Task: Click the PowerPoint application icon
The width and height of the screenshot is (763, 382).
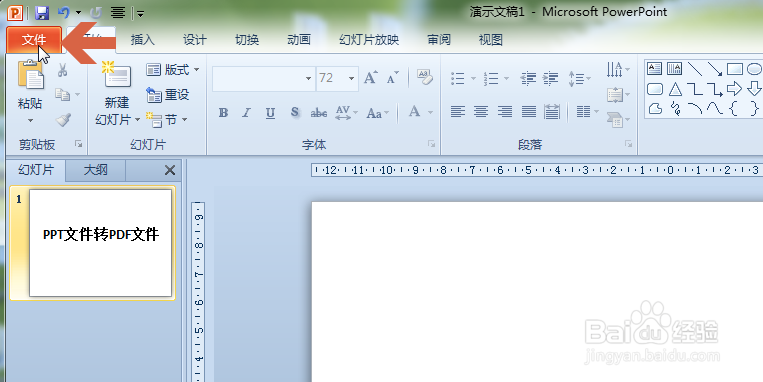Action: pyautogui.click(x=15, y=13)
